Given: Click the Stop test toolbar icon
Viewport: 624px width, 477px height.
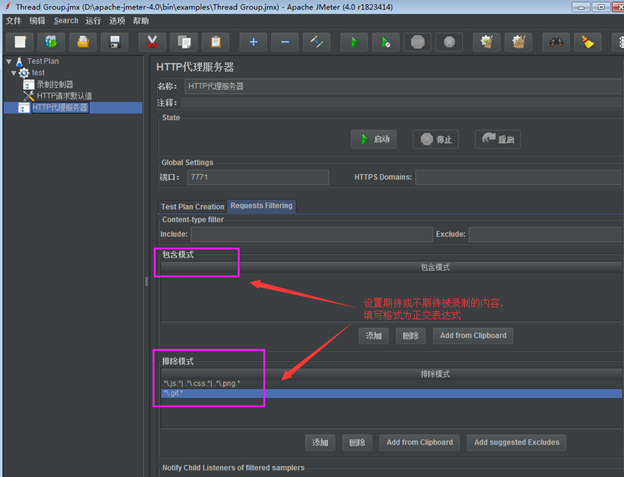Looking at the screenshot, I should click(x=417, y=42).
